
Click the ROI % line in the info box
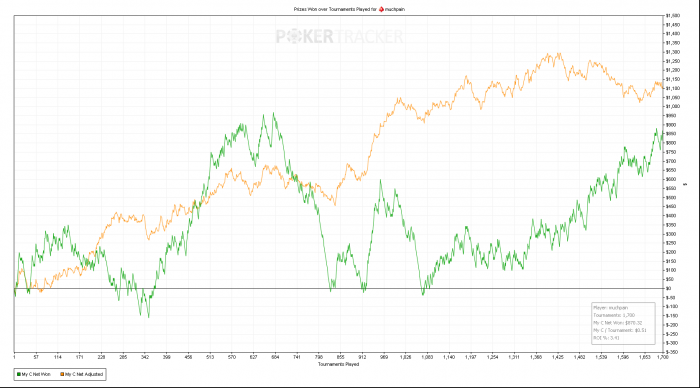coord(606,338)
